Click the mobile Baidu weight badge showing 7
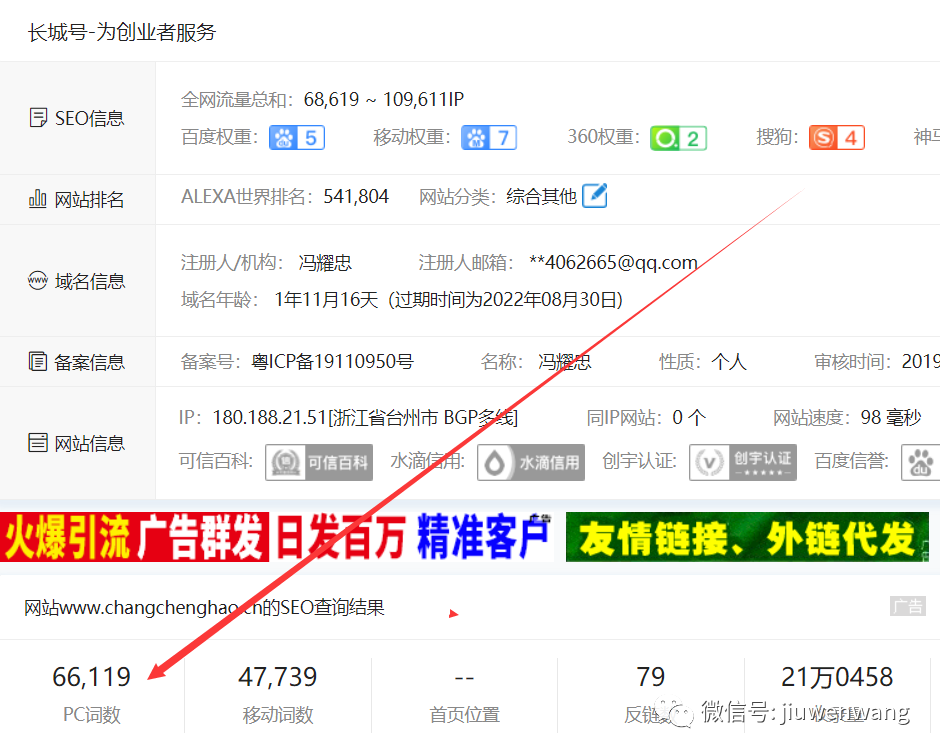Viewport: 940px width, 755px height. coord(489,137)
